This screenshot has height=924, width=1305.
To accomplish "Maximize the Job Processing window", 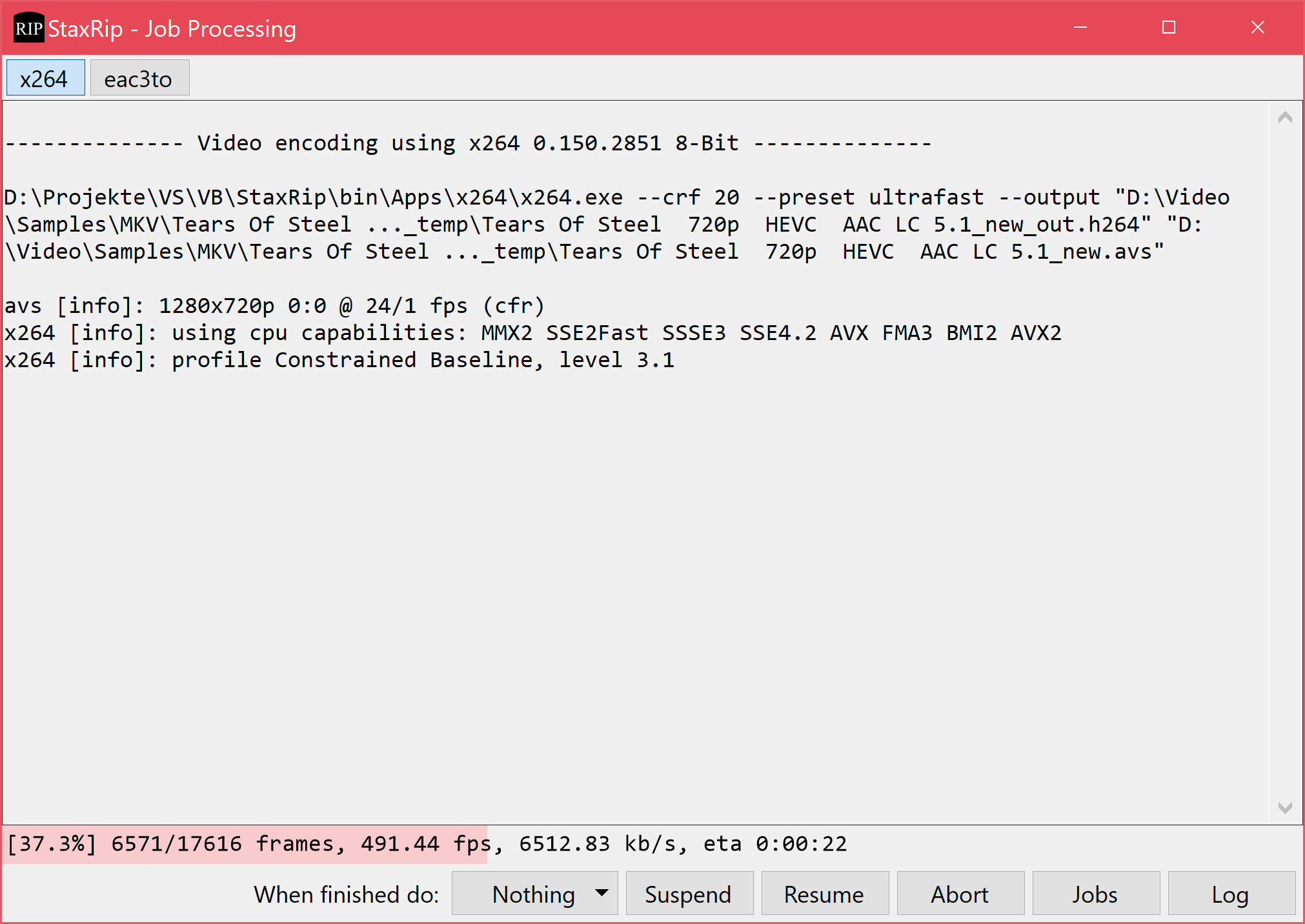I will pyautogui.click(x=1169, y=28).
